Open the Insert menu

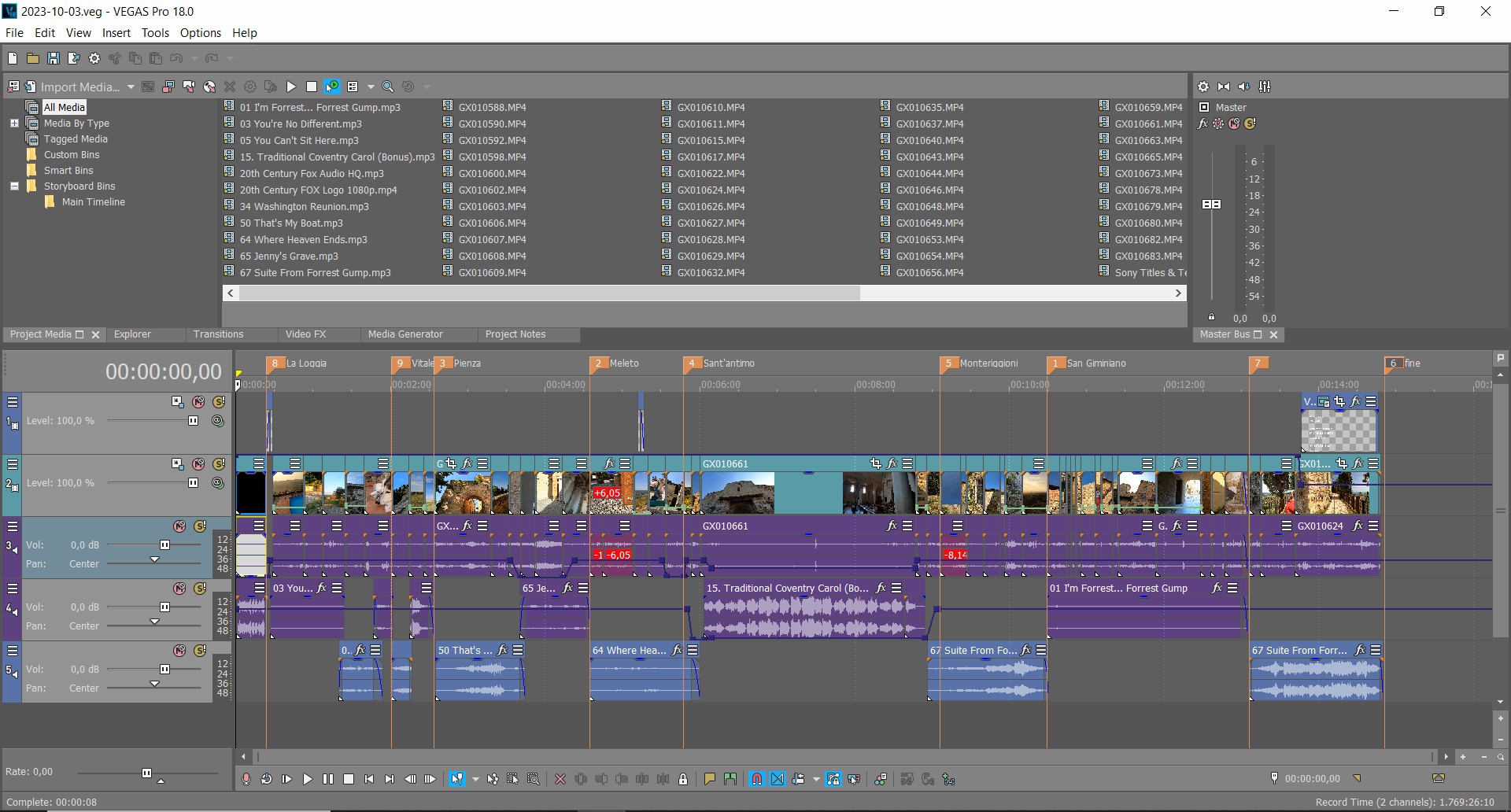click(116, 33)
